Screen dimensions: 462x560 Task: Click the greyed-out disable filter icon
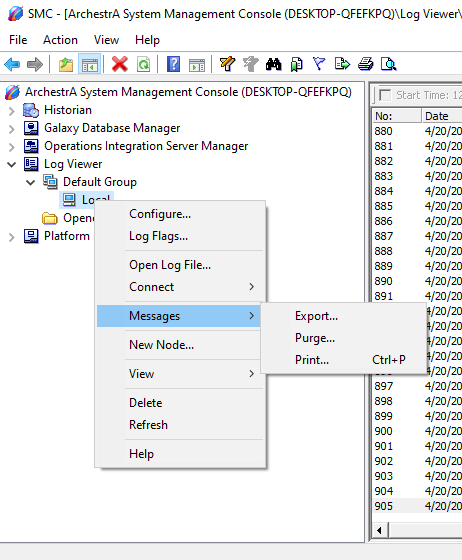point(251,65)
